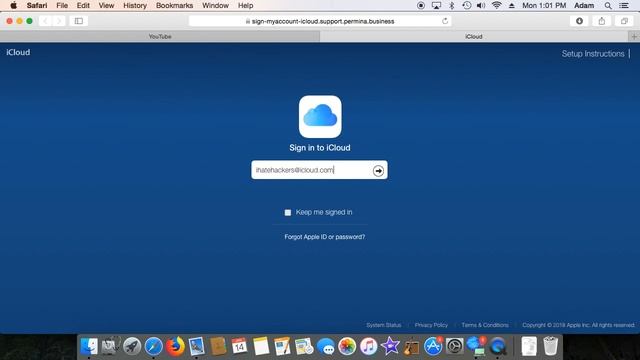
Task: Open the volume control in menu bar
Action: (481, 5)
